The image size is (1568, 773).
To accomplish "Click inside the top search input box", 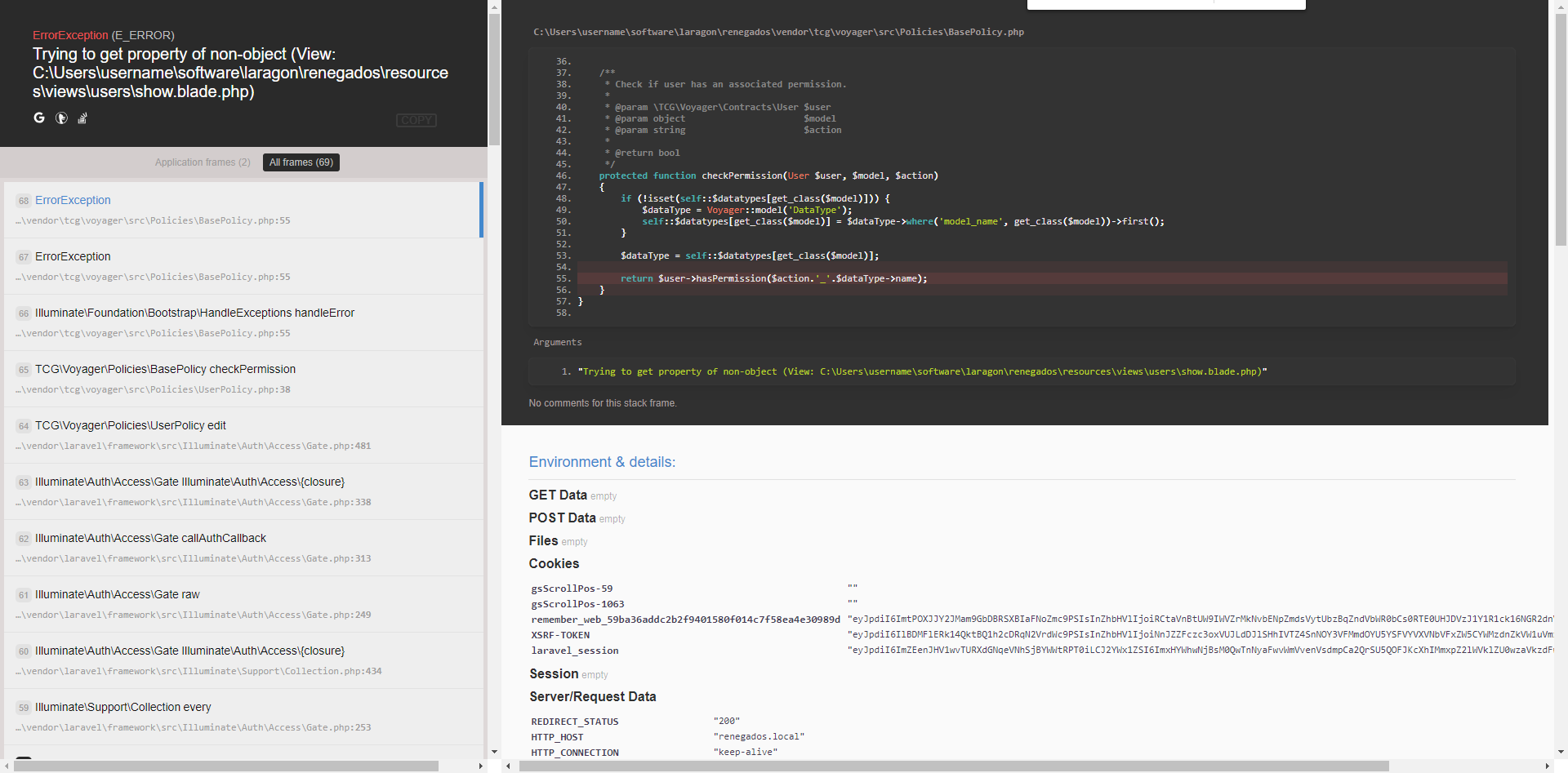I will point(1165,4).
